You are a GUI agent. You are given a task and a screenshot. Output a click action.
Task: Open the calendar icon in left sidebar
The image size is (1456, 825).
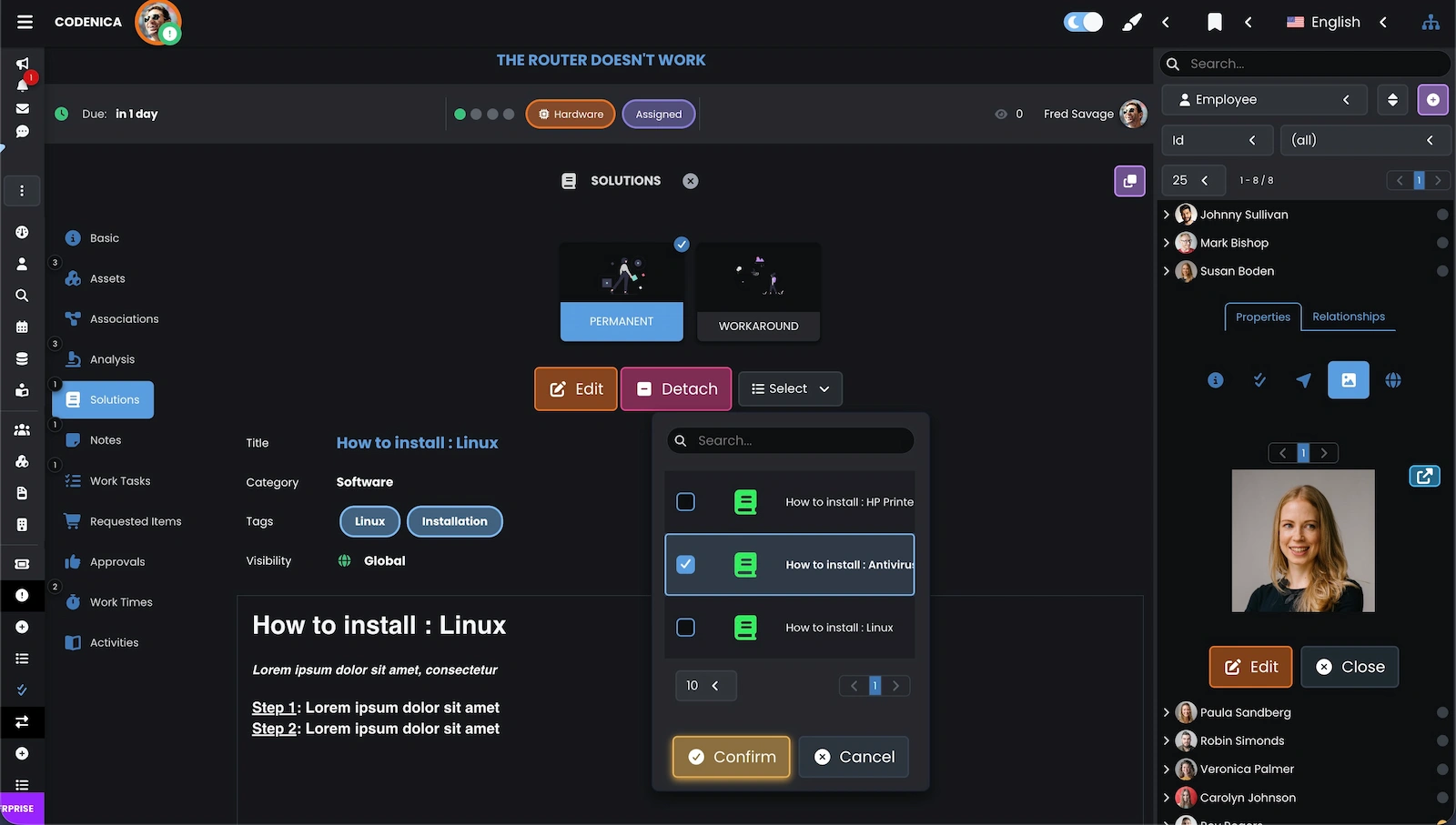coord(22,327)
